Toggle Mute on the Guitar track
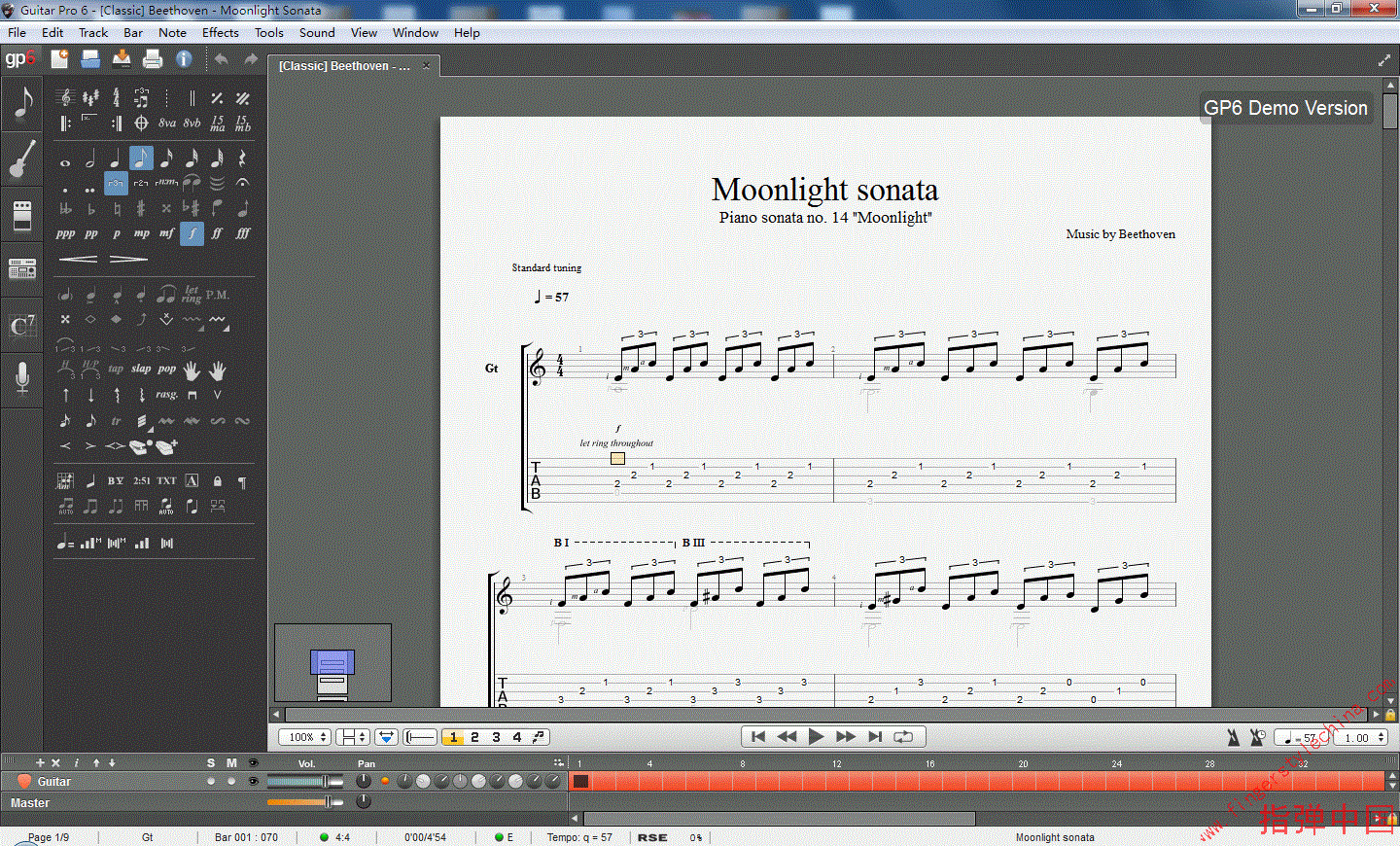1400x846 pixels. point(231,781)
